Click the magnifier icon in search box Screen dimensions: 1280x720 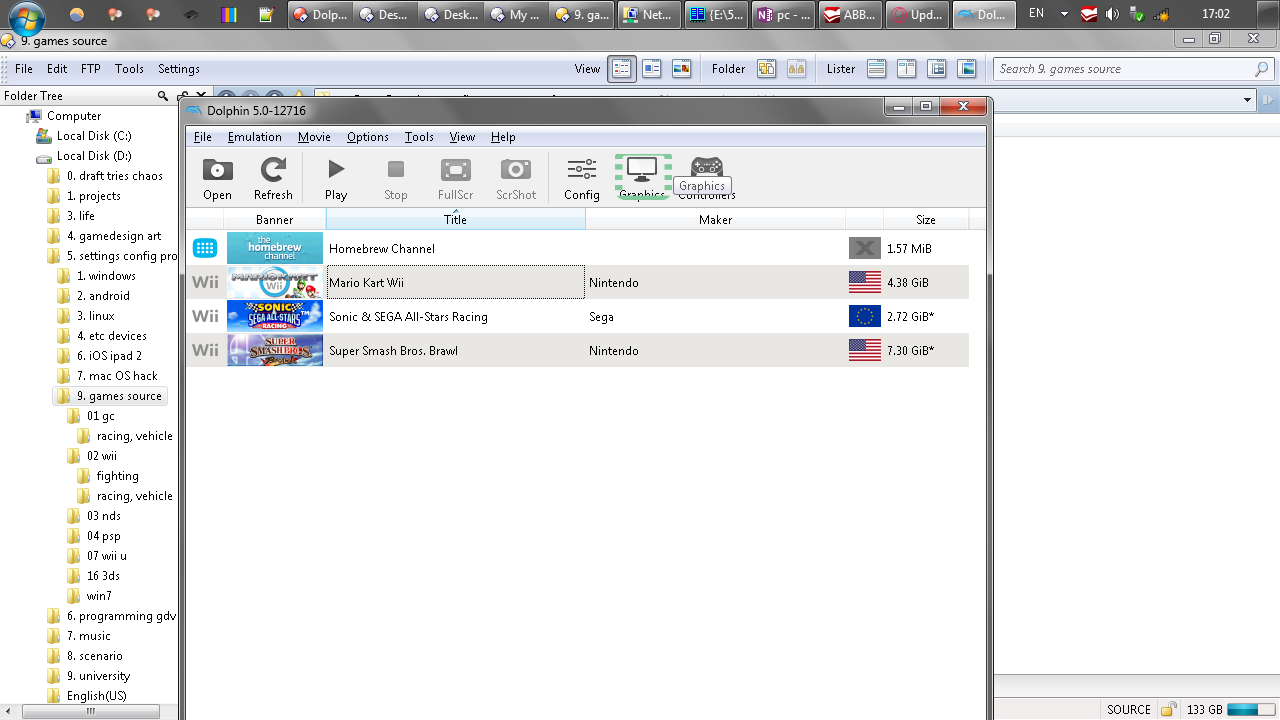pos(1262,69)
